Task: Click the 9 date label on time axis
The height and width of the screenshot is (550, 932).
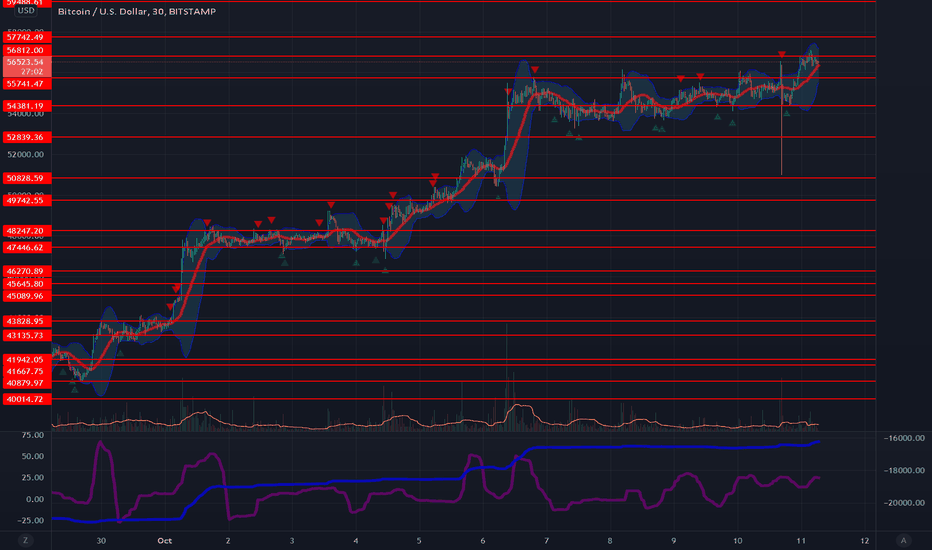Action: click(673, 540)
